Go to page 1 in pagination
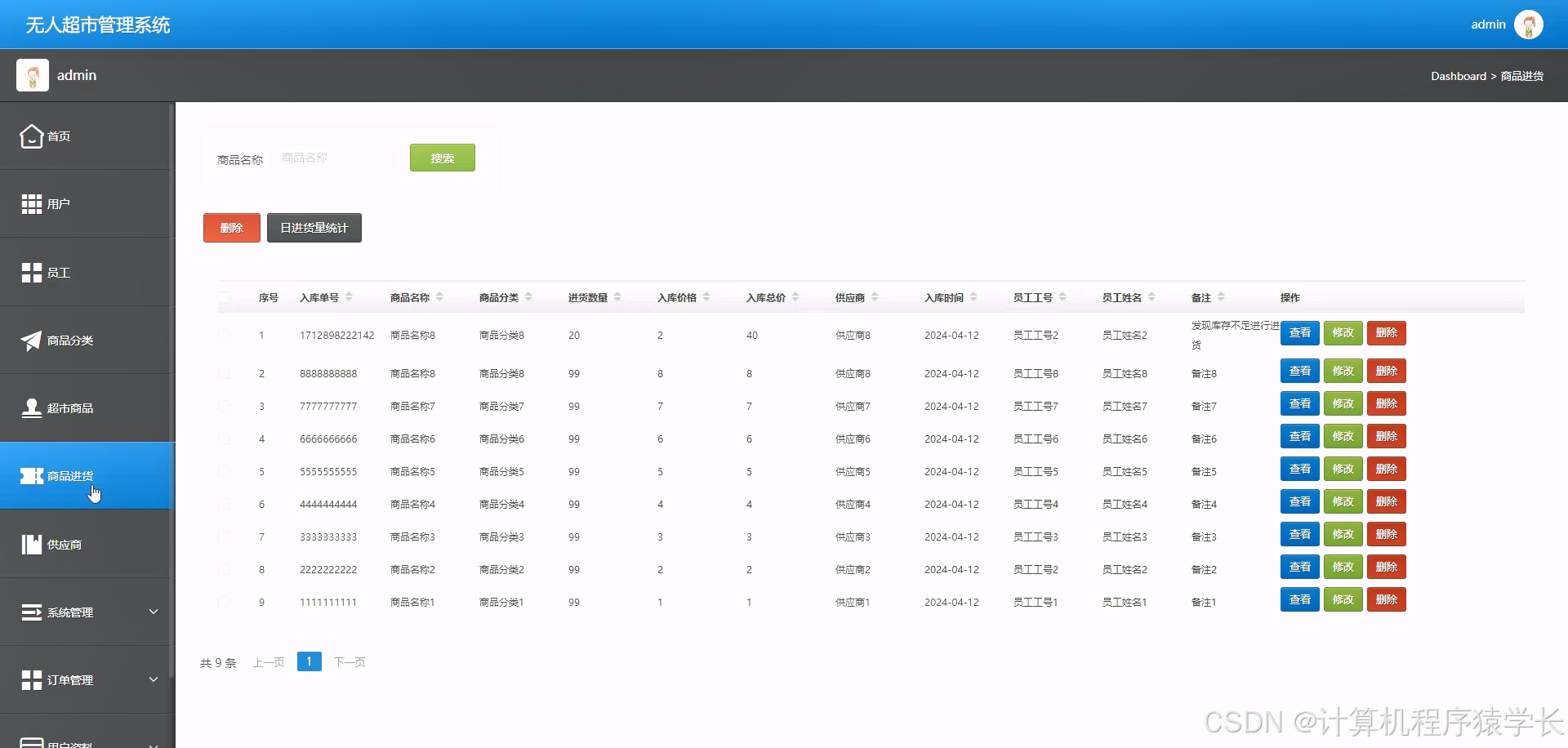Image resolution: width=1568 pixels, height=748 pixels. pyautogui.click(x=310, y=661)
